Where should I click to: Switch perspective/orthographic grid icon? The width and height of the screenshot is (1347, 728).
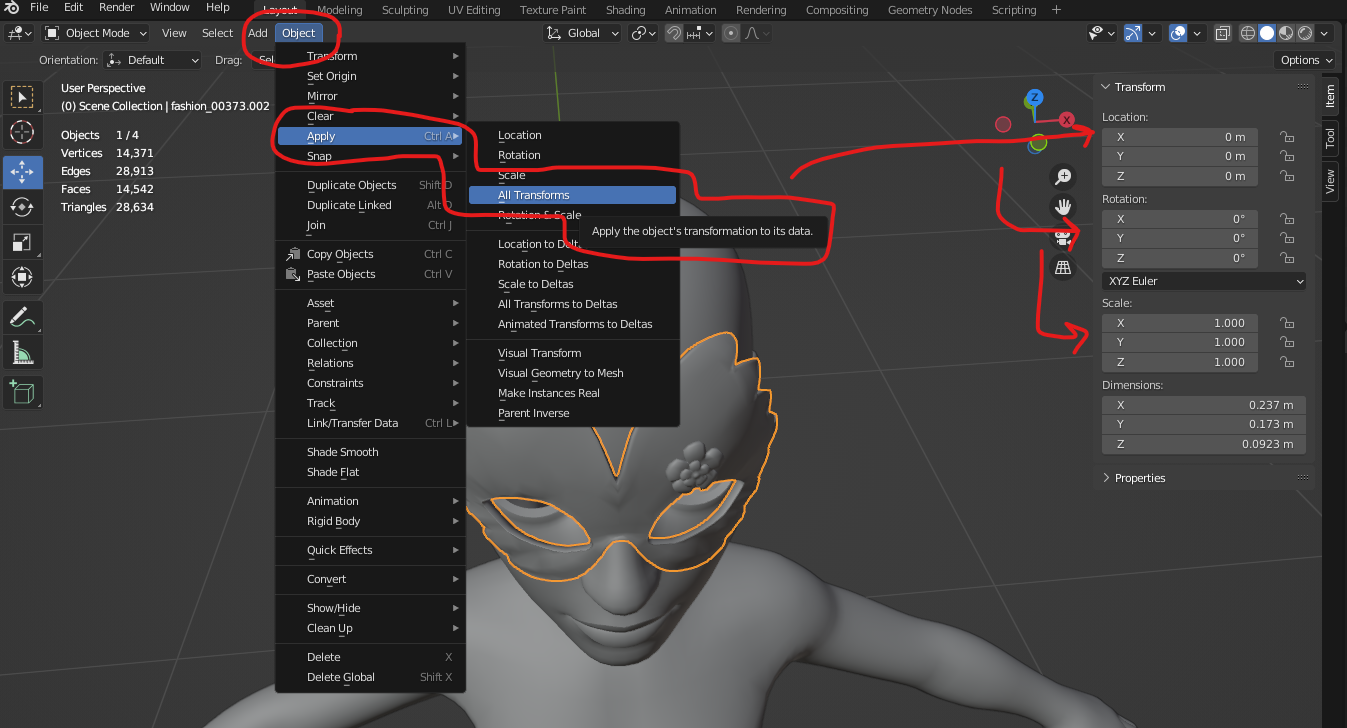pyautogui.click(x=1062, y=268)
